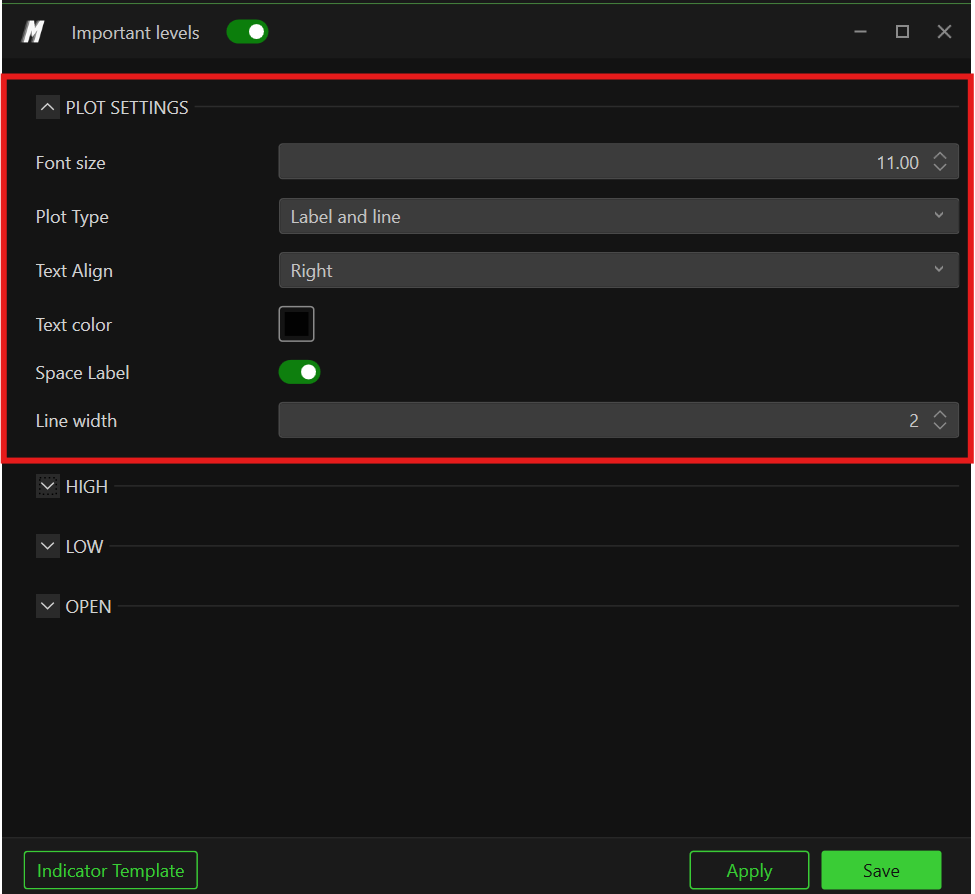This screenshot has width=975, height=894.
Task: Click the 'Text Align' label
Action: pos(74,271)
